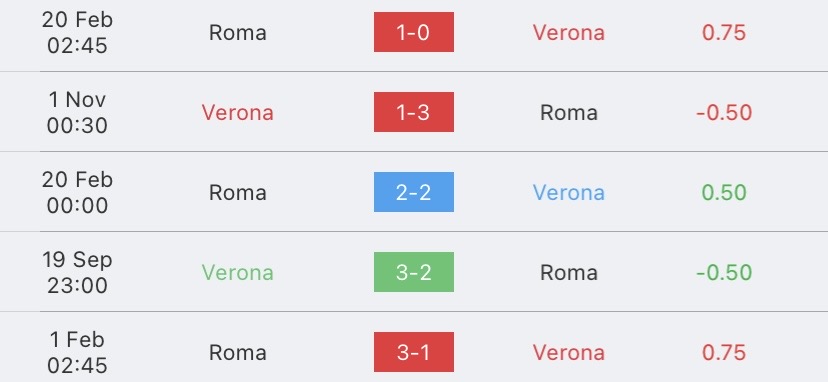This screenshot has height=382, width=828.
Task: Click the 0.75 handicap in the 1-0 row
Action: [724, 33]
